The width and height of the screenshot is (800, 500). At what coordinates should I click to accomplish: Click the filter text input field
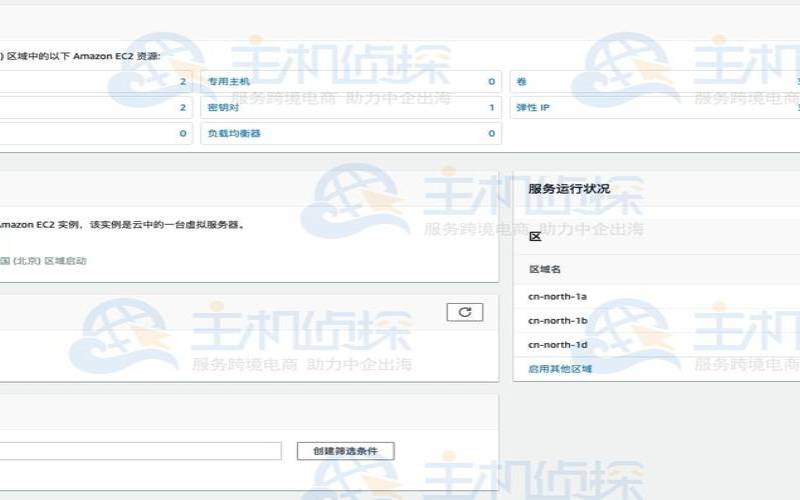tap(140, 451)
